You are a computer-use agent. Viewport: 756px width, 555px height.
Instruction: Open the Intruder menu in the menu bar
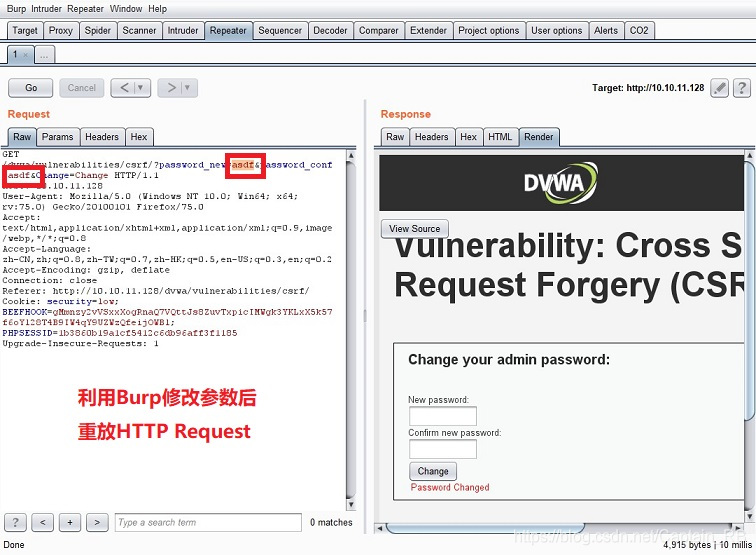pos(46,9)
